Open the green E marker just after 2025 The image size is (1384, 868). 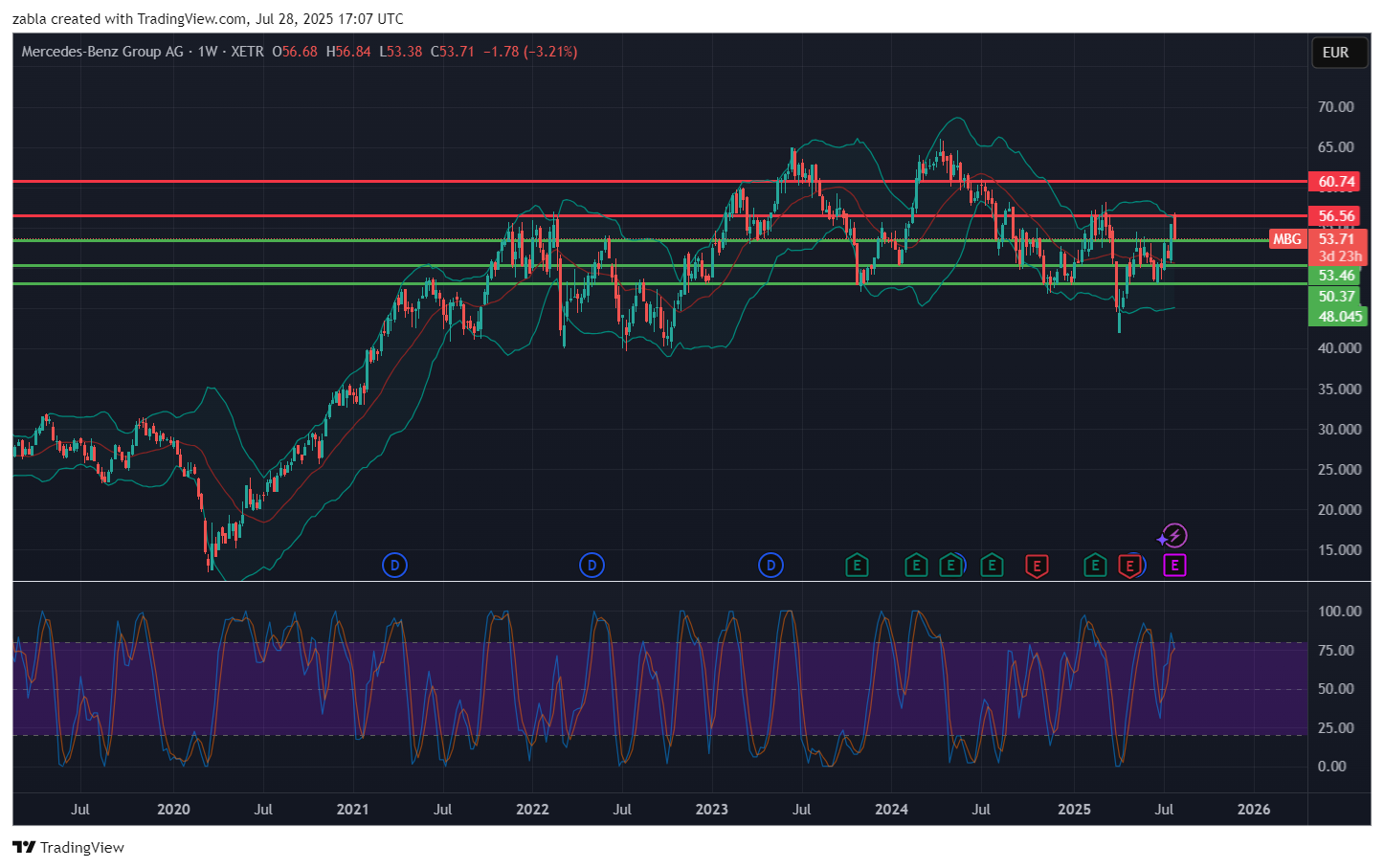[1095, 566]
